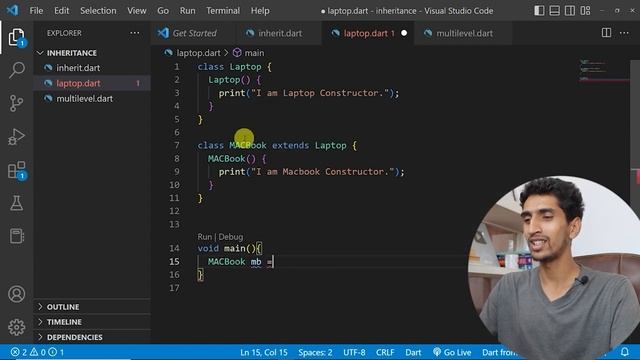Click the split editor right icon
Image resolution: width=640 pixels, height=360 pixels.
606,33
